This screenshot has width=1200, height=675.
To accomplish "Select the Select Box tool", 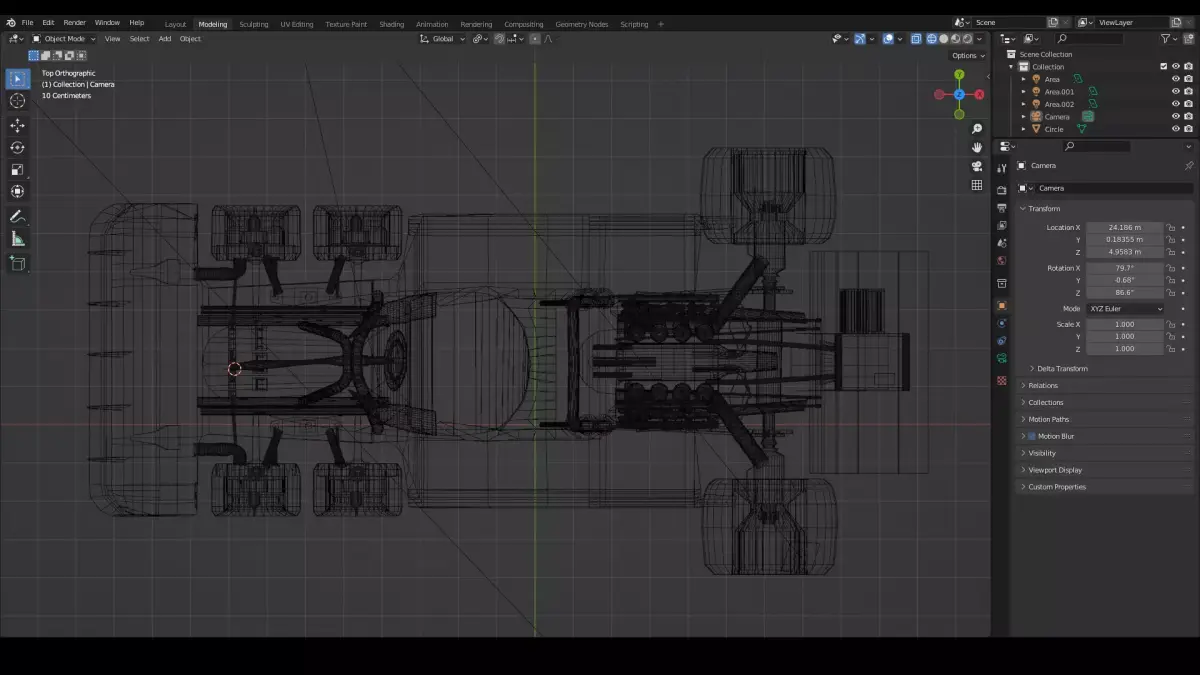I will [x=17, y=79].
